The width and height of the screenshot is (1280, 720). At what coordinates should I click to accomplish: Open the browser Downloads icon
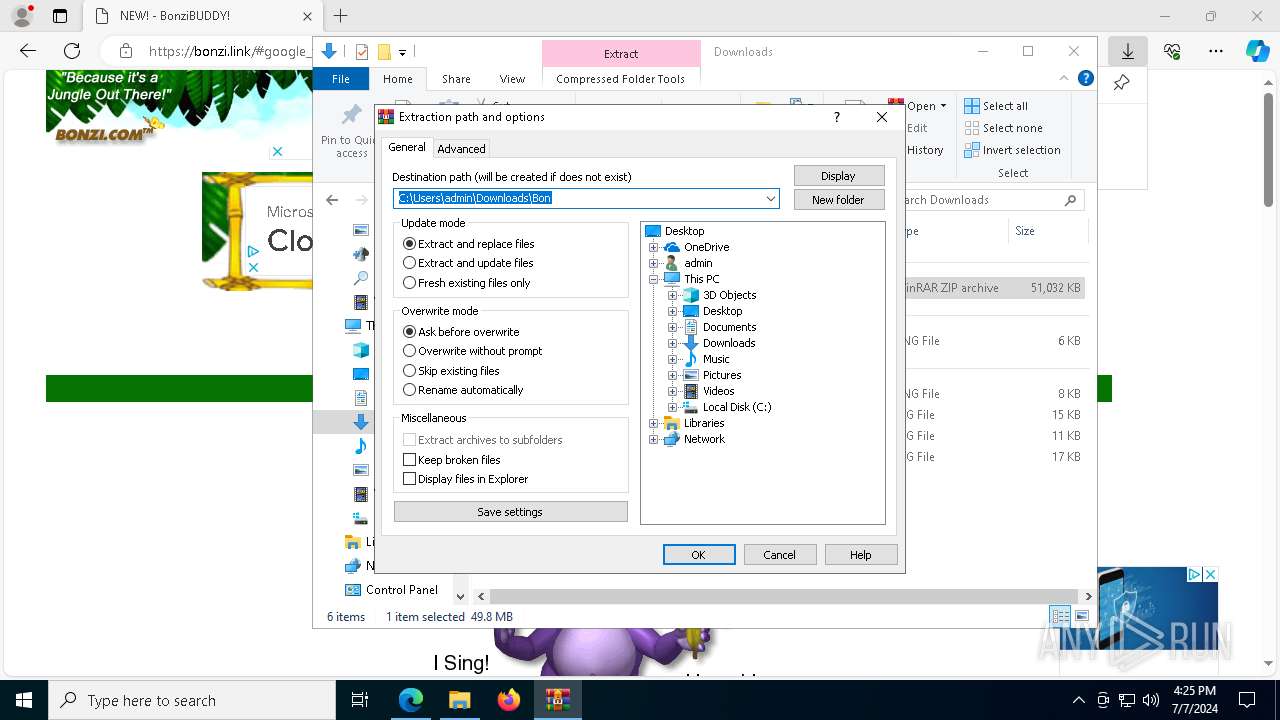[1127, 50]
